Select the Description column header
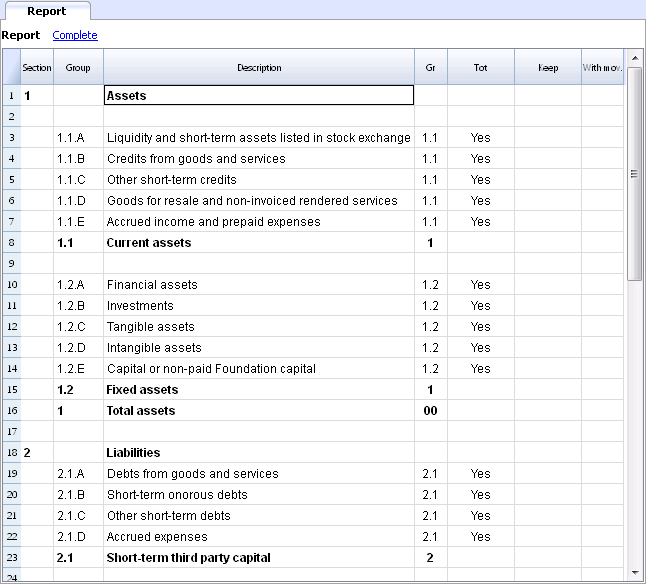The width and height of the screenshot is (646, 584). 259,67
